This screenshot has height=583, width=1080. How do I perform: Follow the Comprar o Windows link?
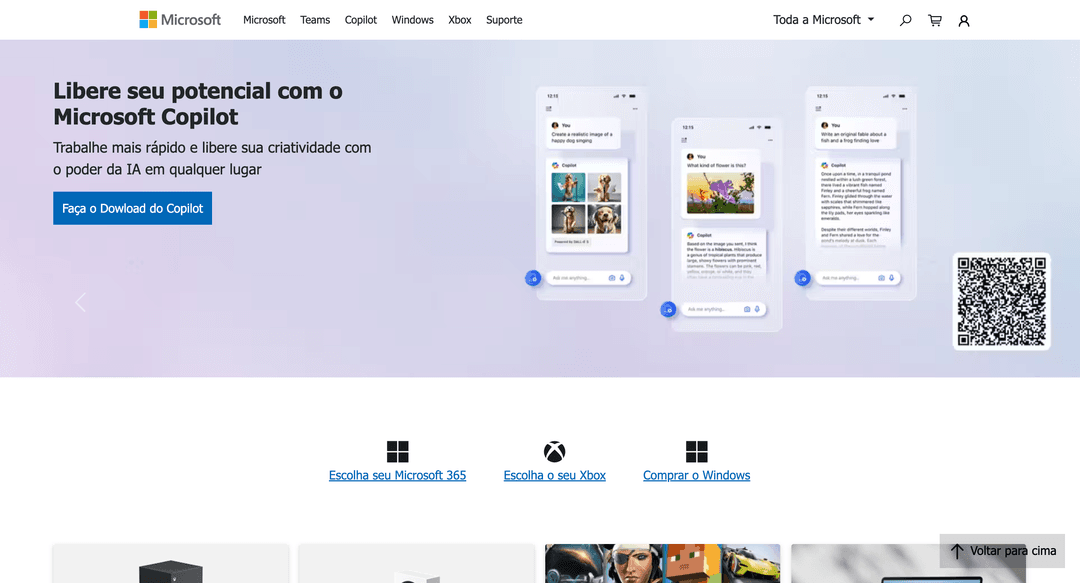(x=696, y=475)
